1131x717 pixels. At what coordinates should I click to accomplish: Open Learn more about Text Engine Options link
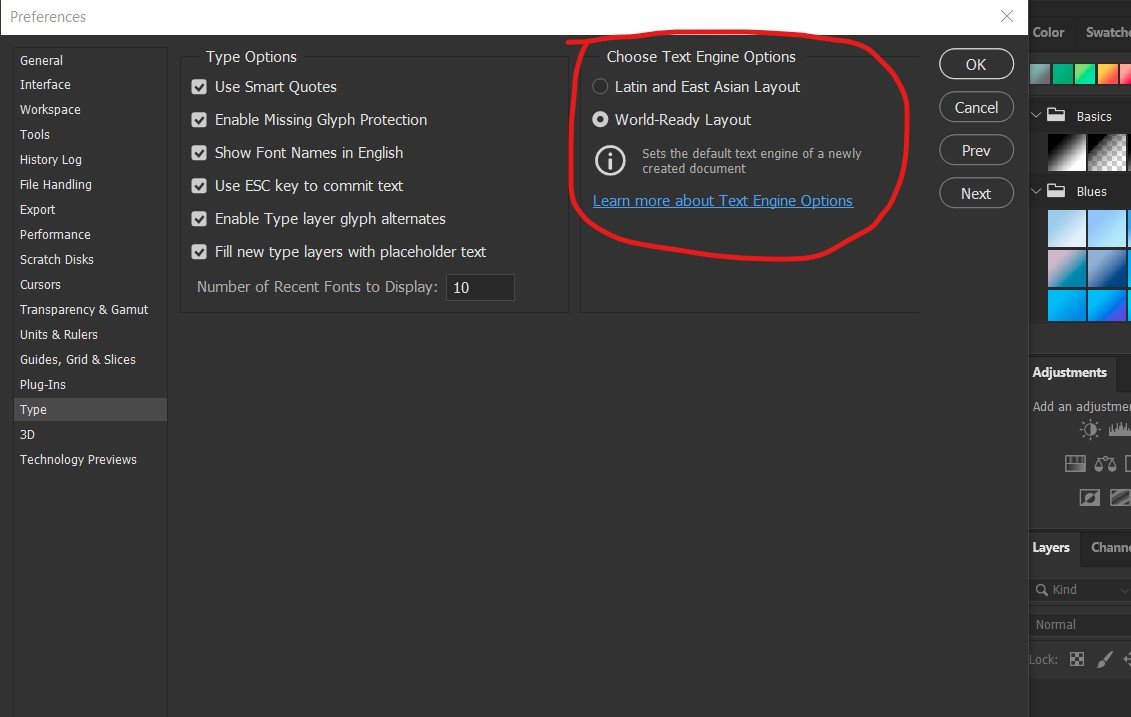[x=723, y=201]
